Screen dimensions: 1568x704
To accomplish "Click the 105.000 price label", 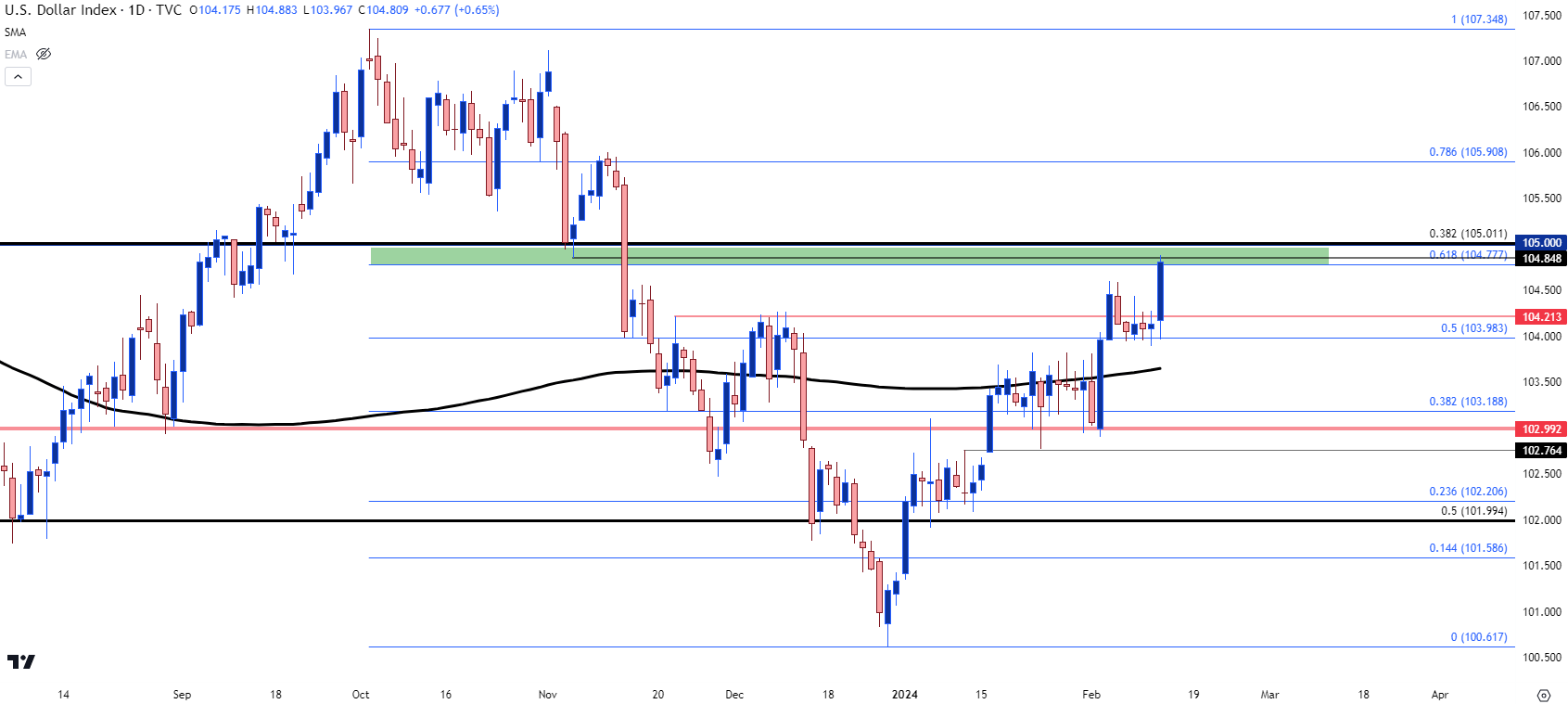I will click(x=1542, y=243).
